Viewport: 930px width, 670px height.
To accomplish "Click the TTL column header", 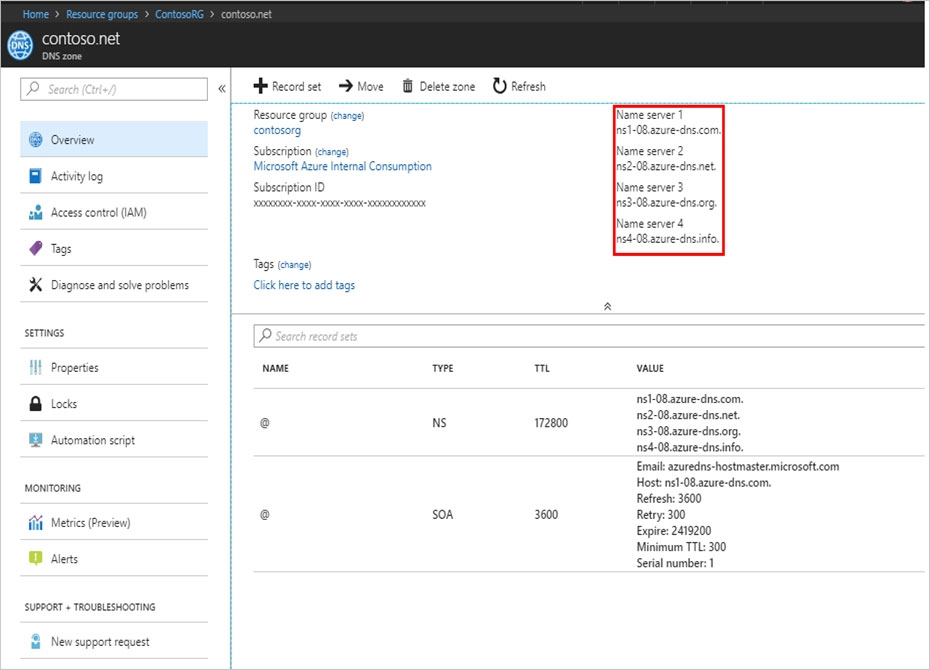I will [x=542, y=368].
